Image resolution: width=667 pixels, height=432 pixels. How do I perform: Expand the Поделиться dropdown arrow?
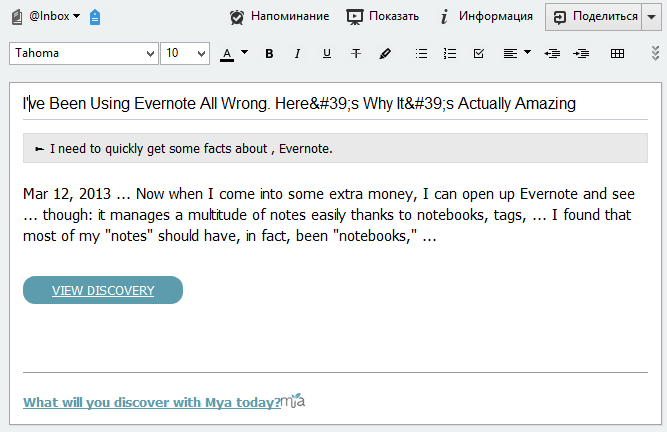pyautogui.click(x=651, y=17)
